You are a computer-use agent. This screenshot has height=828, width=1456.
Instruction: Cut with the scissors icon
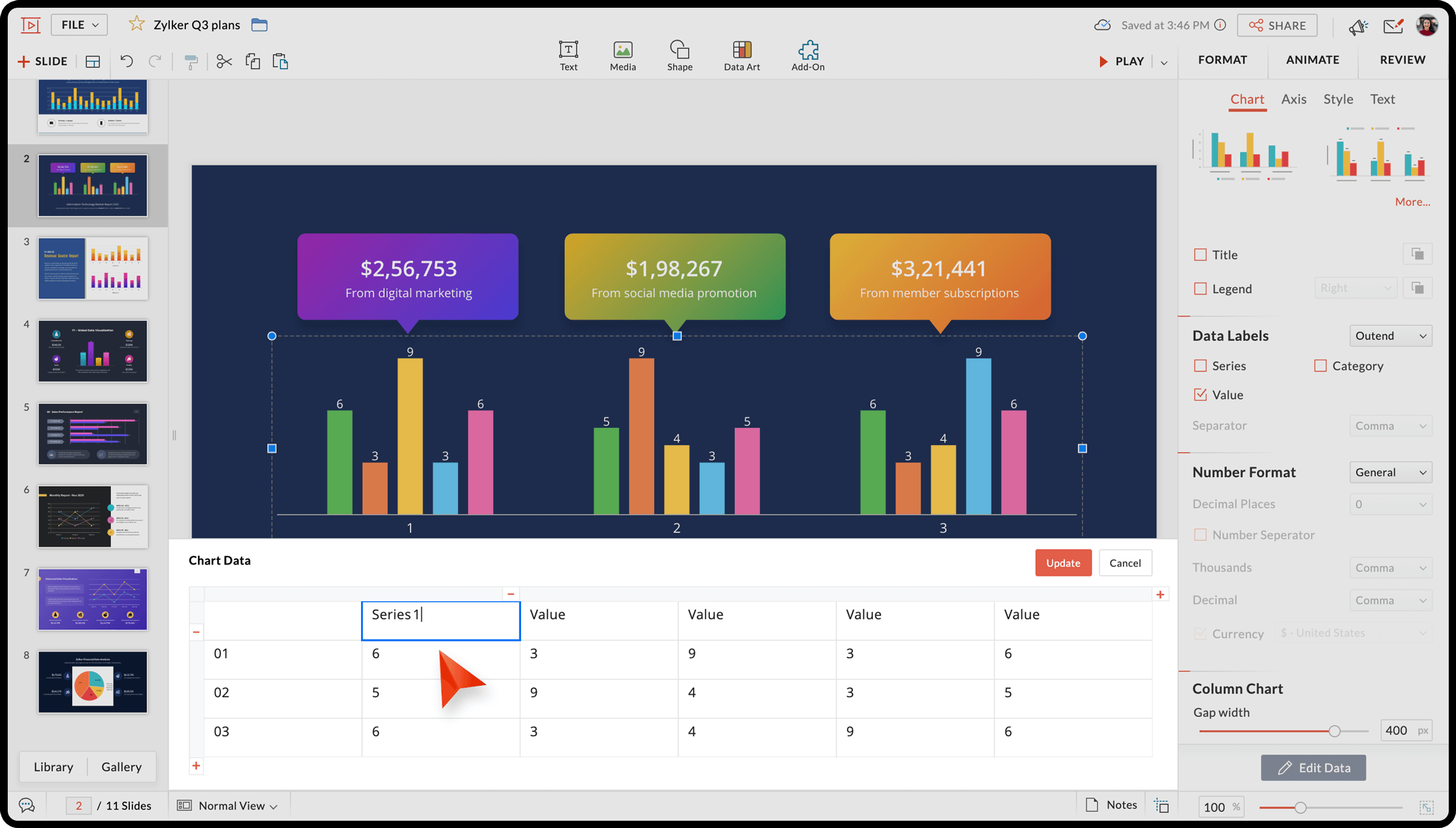pos(224,61)
